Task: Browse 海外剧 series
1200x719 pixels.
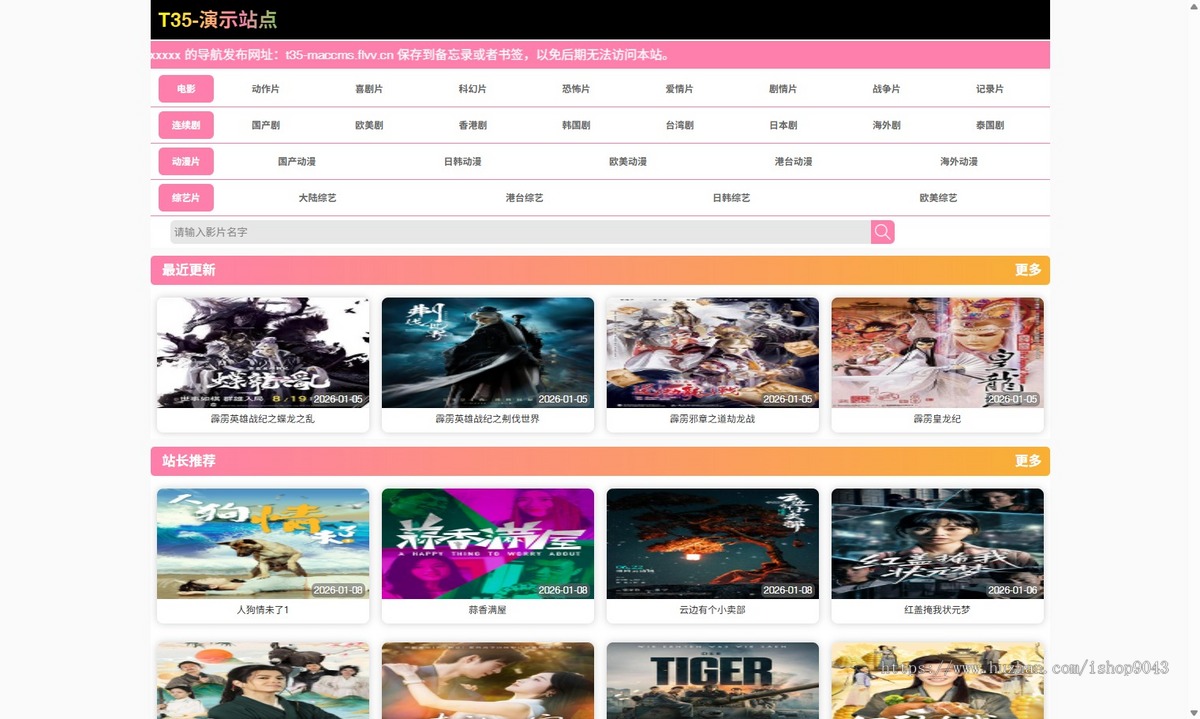Action: pyautogui.click(x=887, y=126)
